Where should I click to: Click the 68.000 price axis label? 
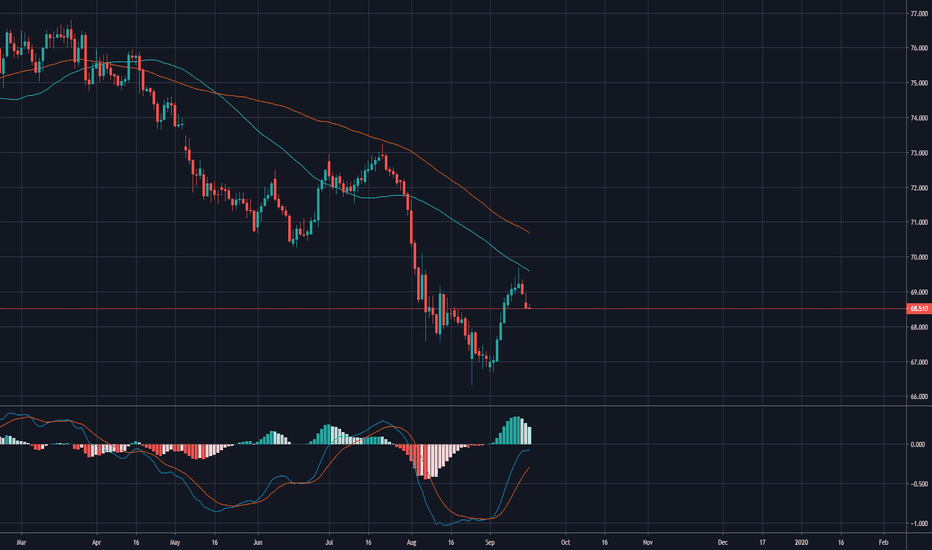pos(918,327)
